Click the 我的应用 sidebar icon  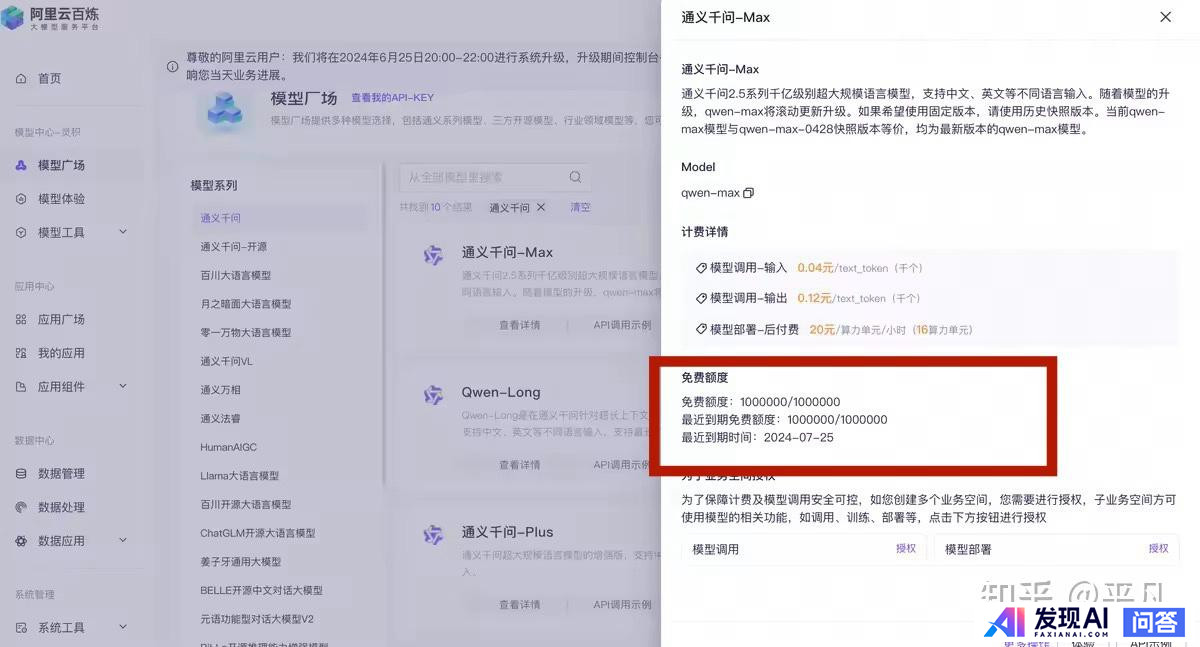[21, 353]
